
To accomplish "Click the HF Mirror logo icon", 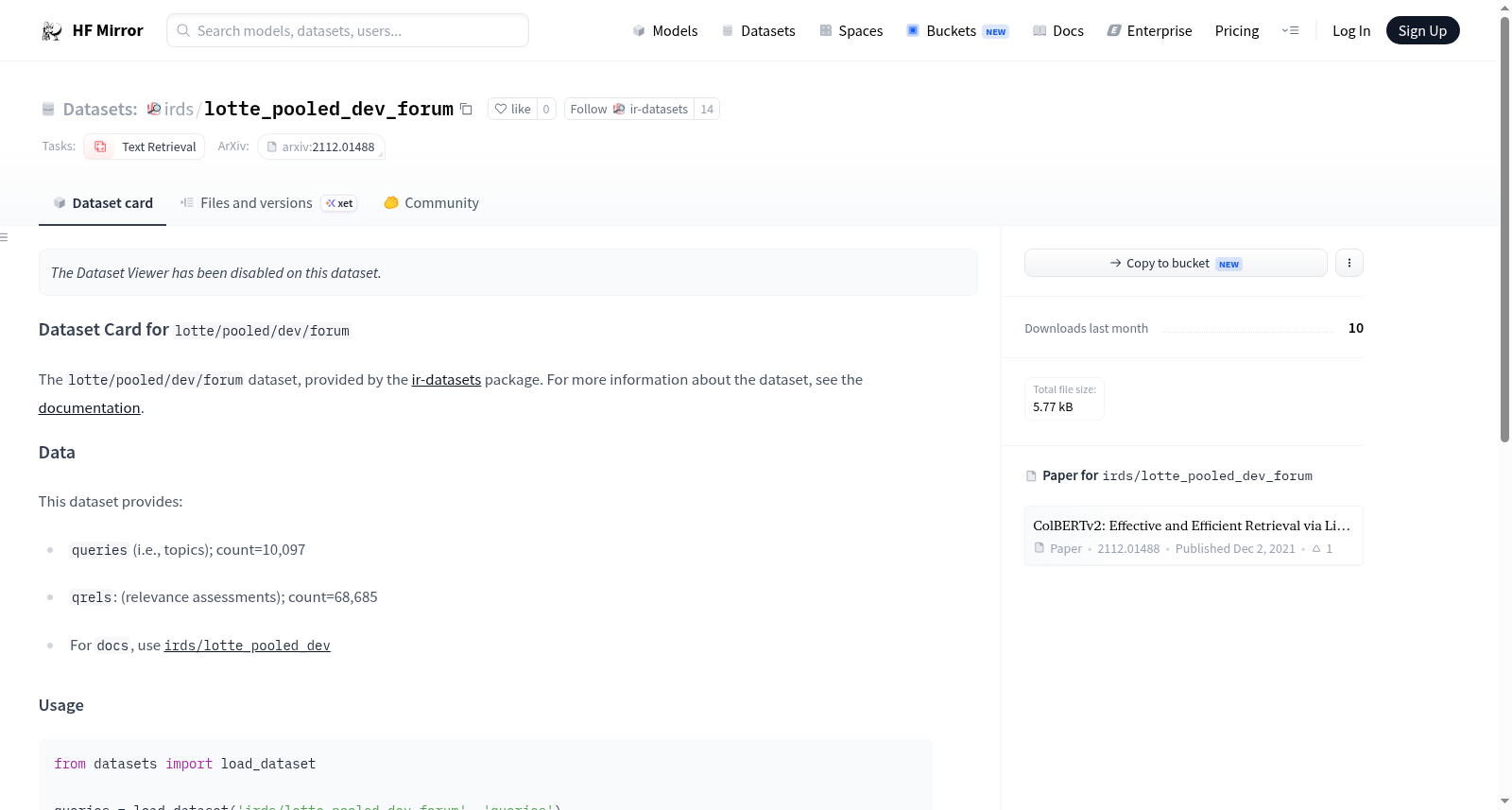I will (x=51, y=31).
